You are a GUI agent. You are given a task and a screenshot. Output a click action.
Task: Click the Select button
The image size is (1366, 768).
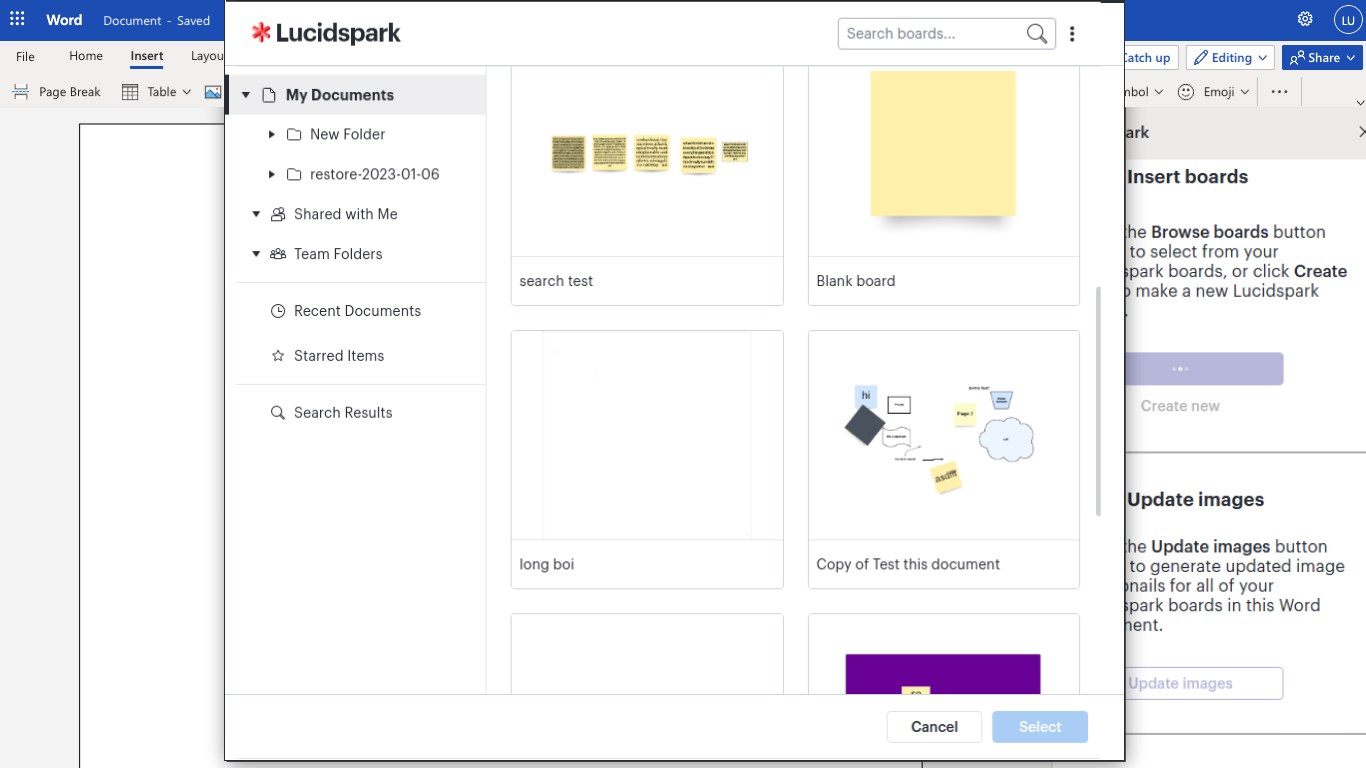click(x=1040, y=727)
